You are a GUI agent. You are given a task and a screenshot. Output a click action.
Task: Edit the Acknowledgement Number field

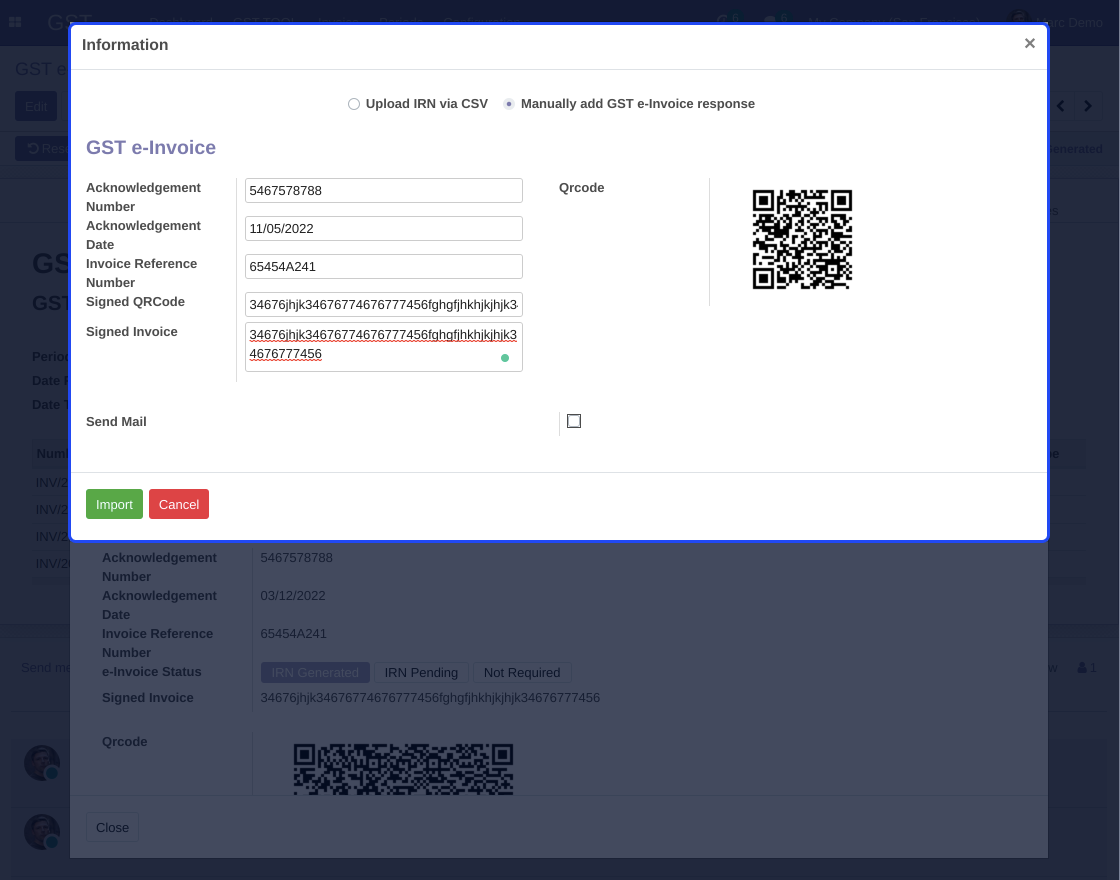(384, 191)
